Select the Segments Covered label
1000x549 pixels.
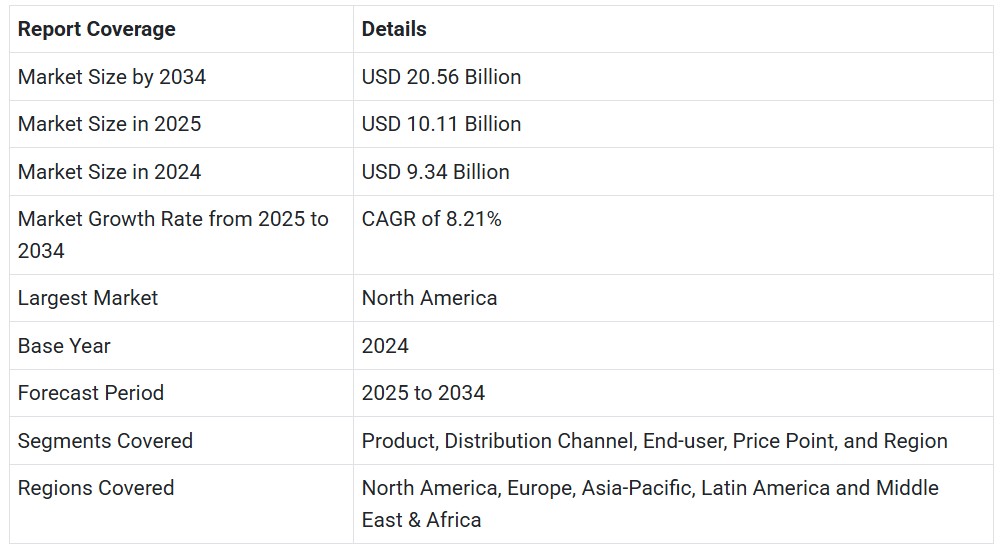pyautogui.click(x=105, y=441)
